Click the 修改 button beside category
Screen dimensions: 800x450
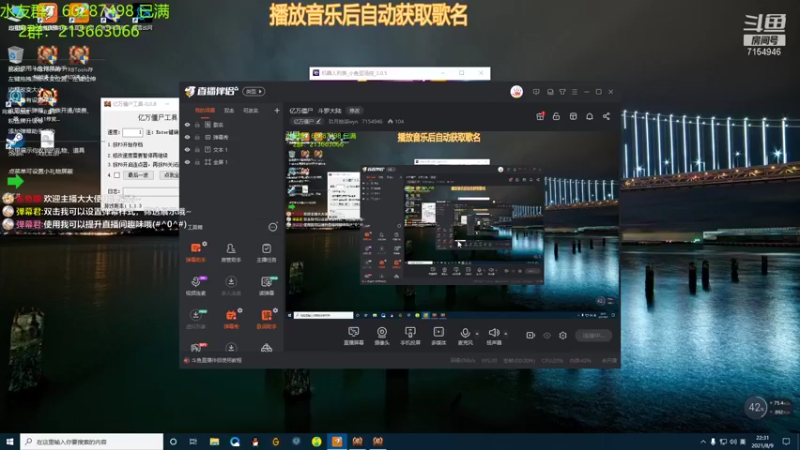354,110
